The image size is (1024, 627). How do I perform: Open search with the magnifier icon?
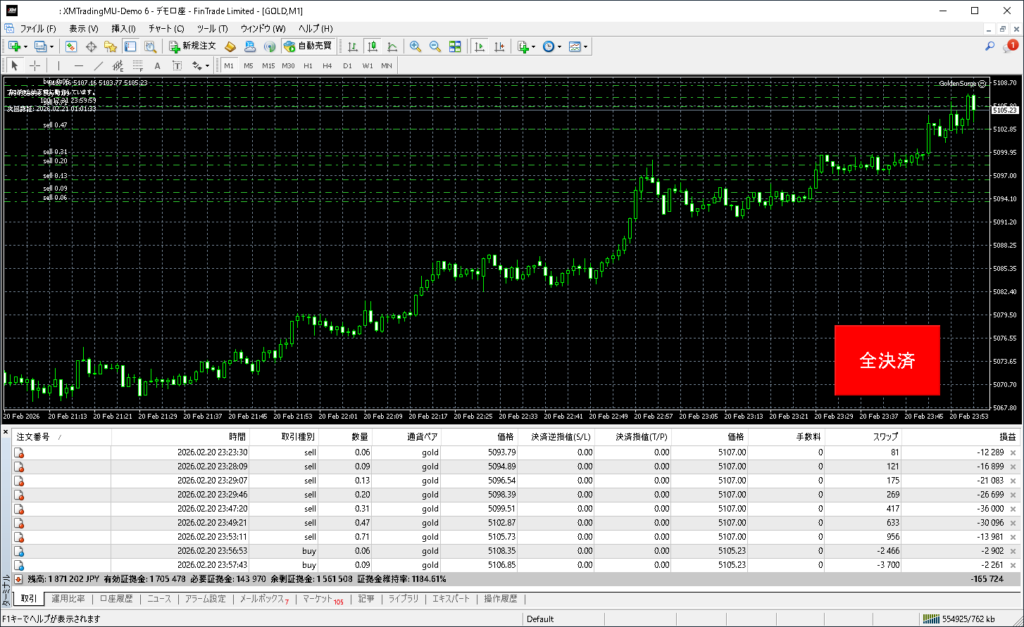(990, 46)
